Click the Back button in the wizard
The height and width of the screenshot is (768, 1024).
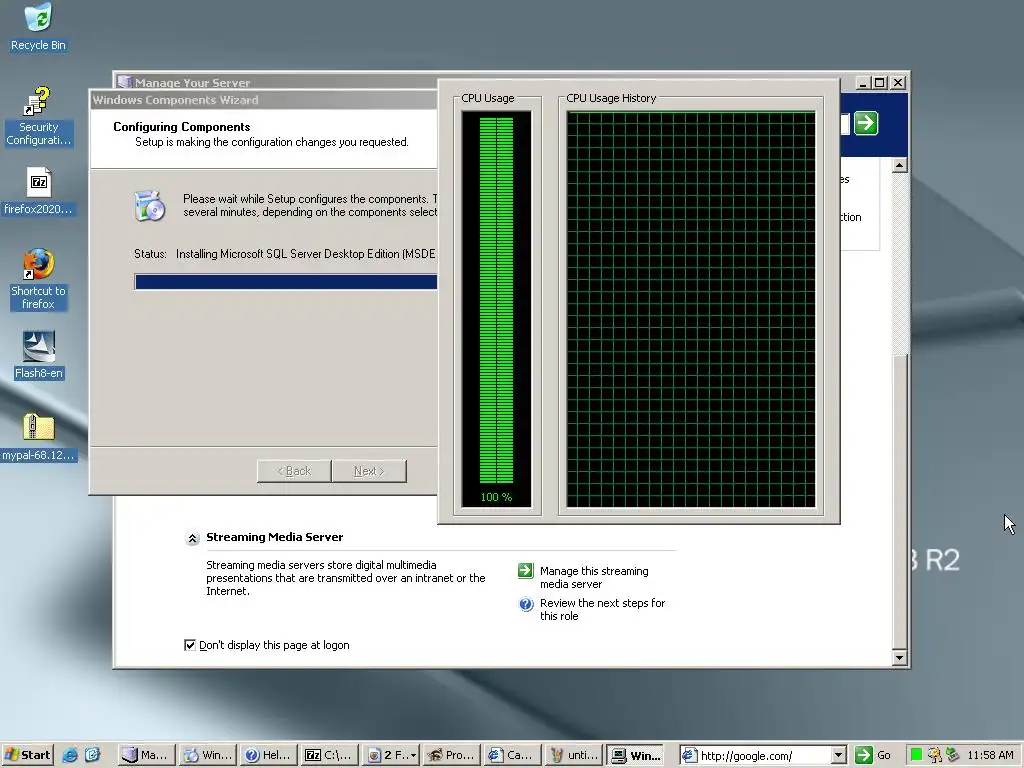(294, 471)
